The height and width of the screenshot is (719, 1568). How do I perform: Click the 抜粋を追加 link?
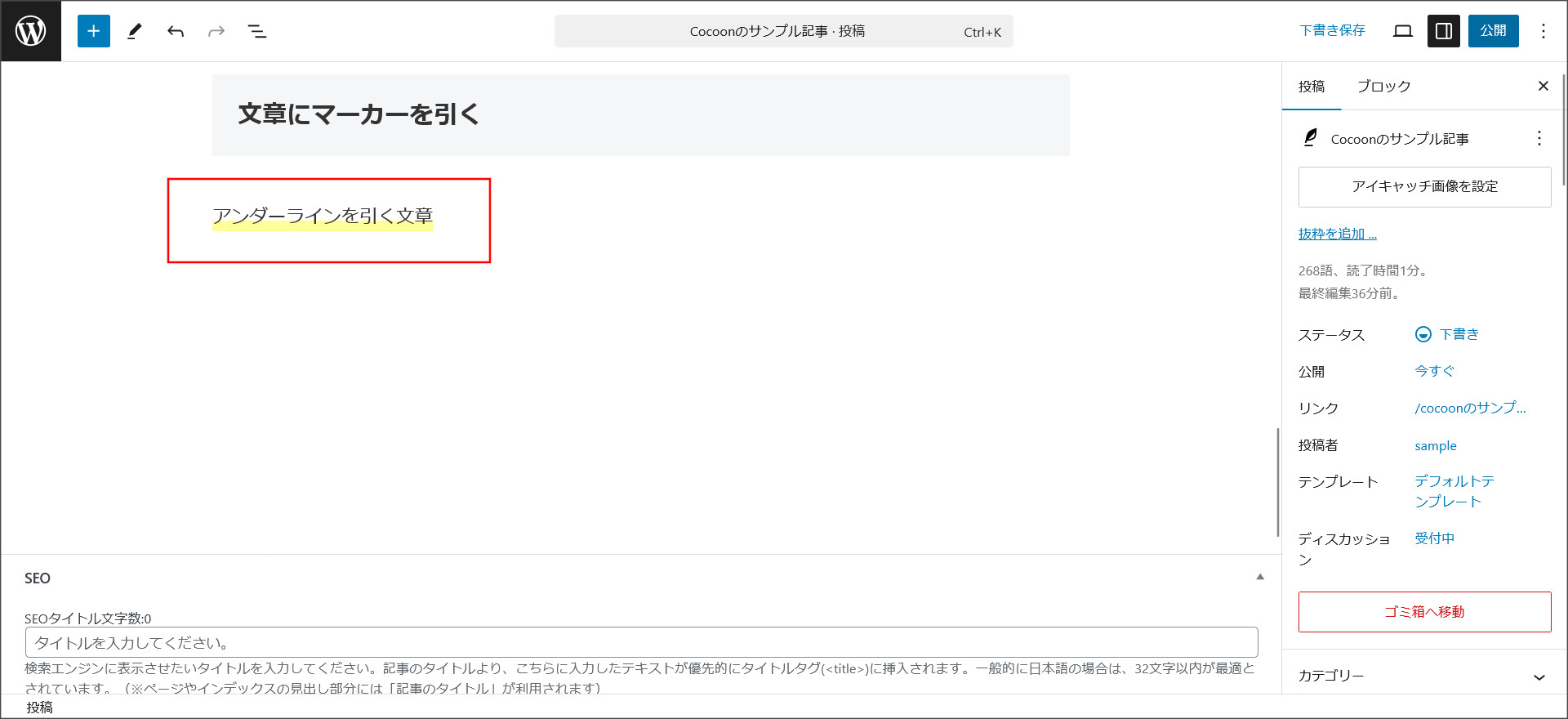[x=1338, y=234]
